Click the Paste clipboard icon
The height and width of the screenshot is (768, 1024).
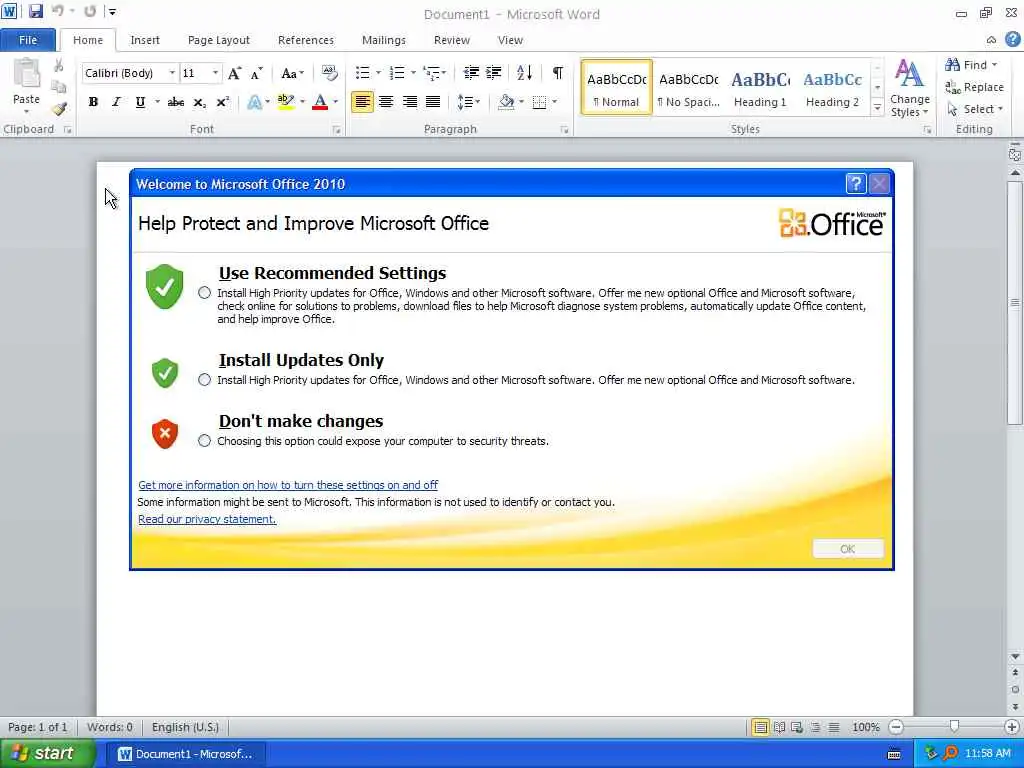click(x=26, y=74)
